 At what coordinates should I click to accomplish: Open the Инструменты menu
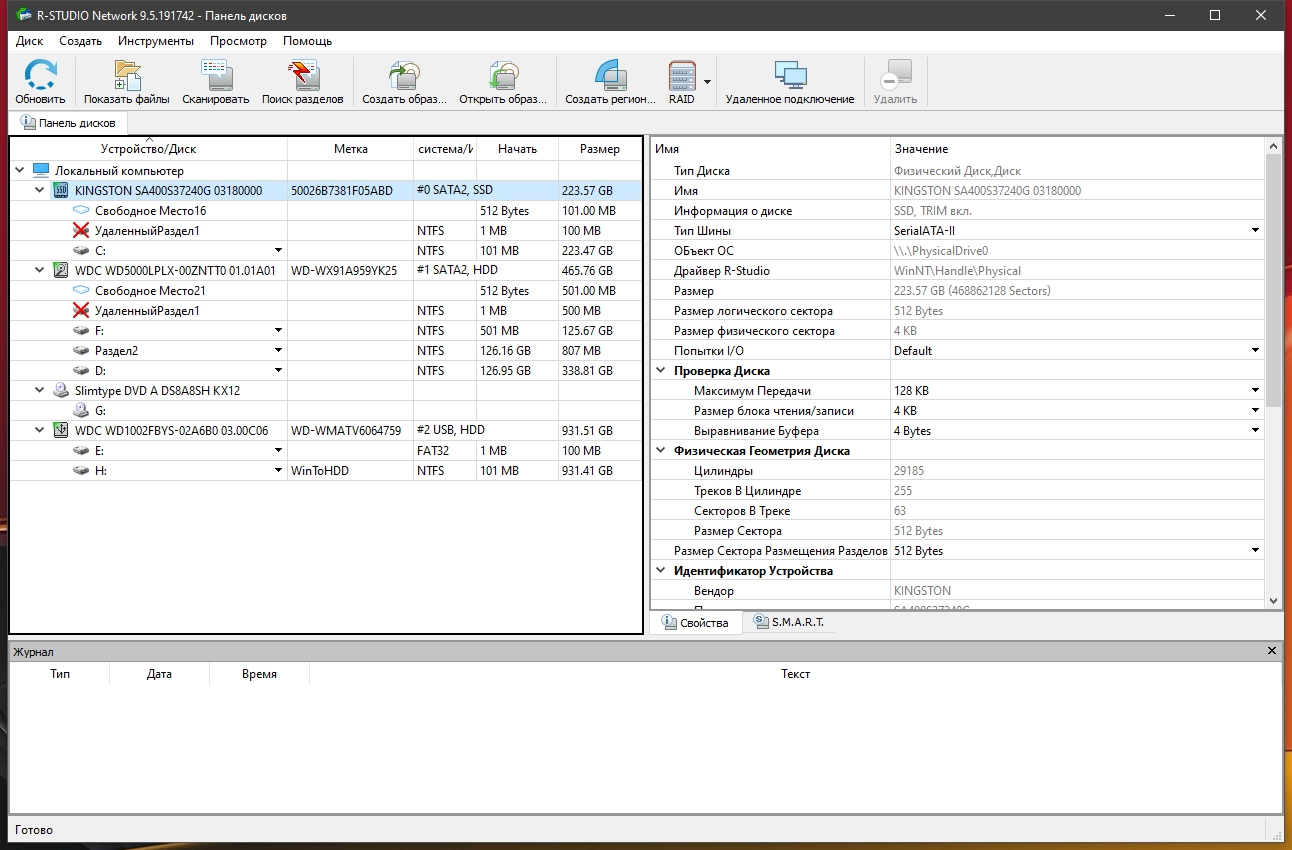pos(155,41)
